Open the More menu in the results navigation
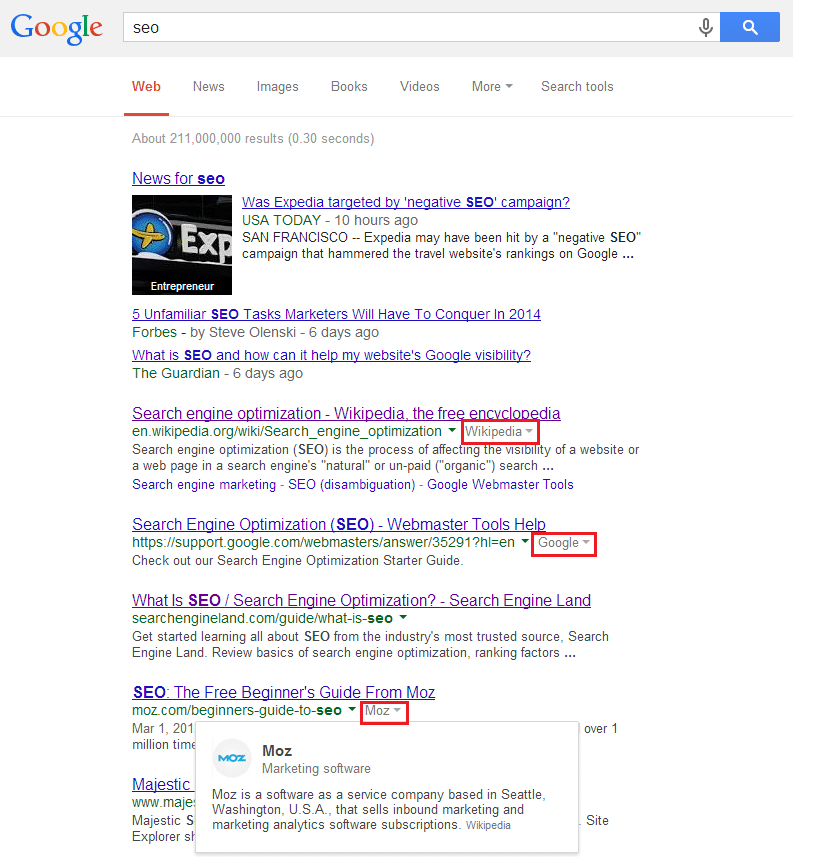The height and width of the screenshot is (864, 830). pos(491,87)
